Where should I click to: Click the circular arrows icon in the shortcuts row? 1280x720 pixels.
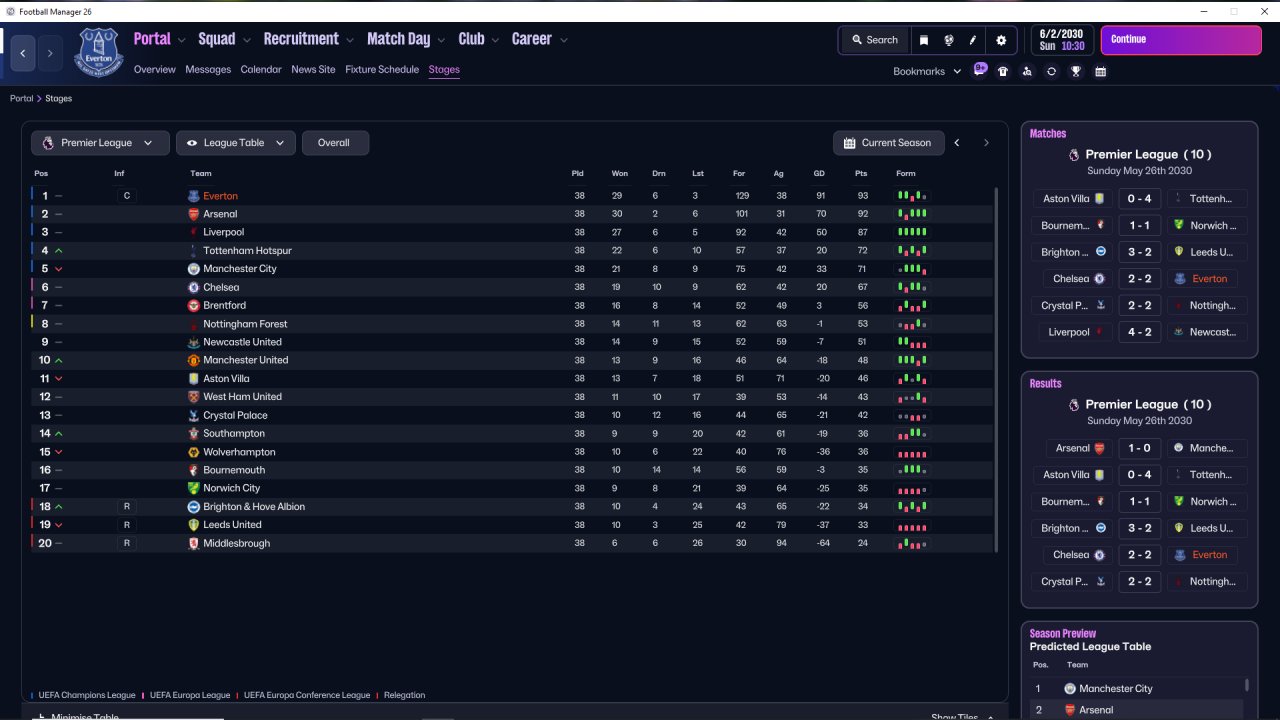tap(1051, 72)
